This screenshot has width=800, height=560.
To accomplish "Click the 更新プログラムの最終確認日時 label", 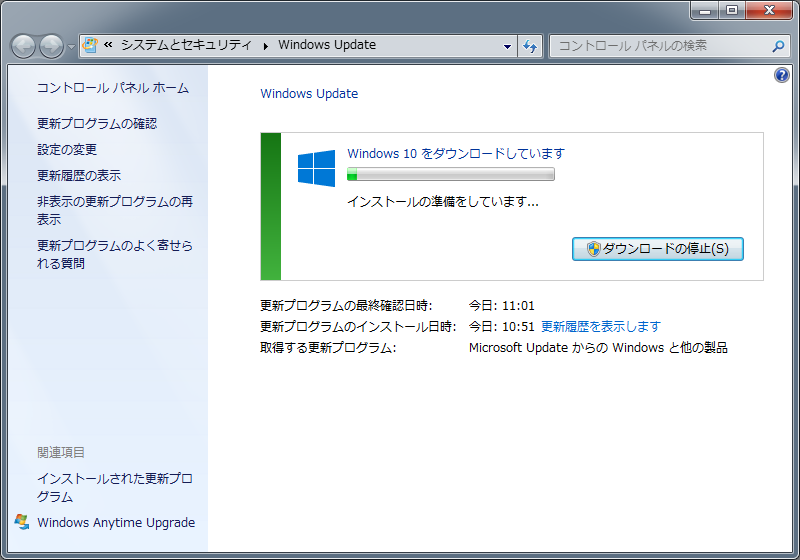I will (346, 306).
